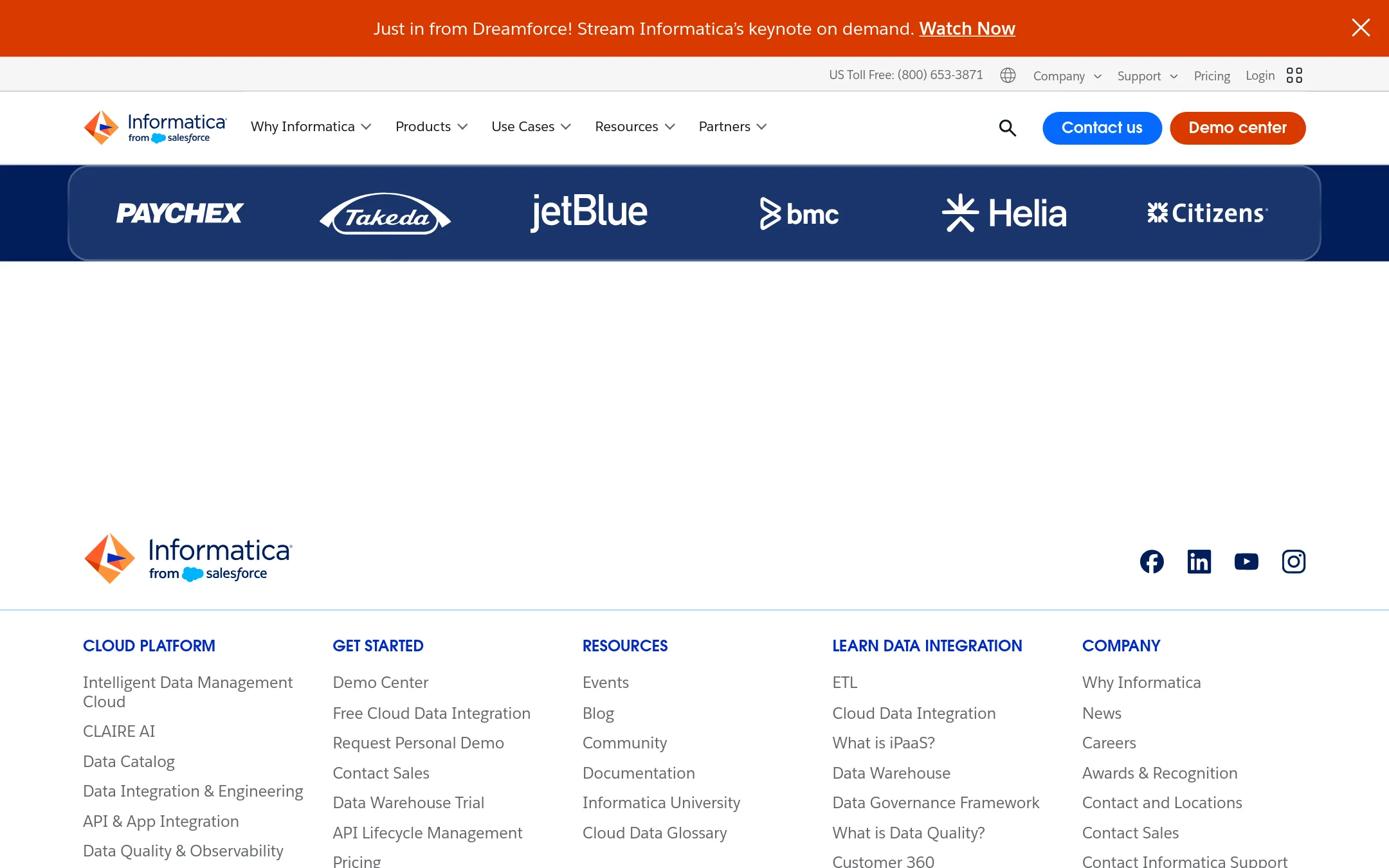The height and width of the screenshot is (868, 1389).
Task: Open Data Quality & Observability link
Action: [183, 851]
